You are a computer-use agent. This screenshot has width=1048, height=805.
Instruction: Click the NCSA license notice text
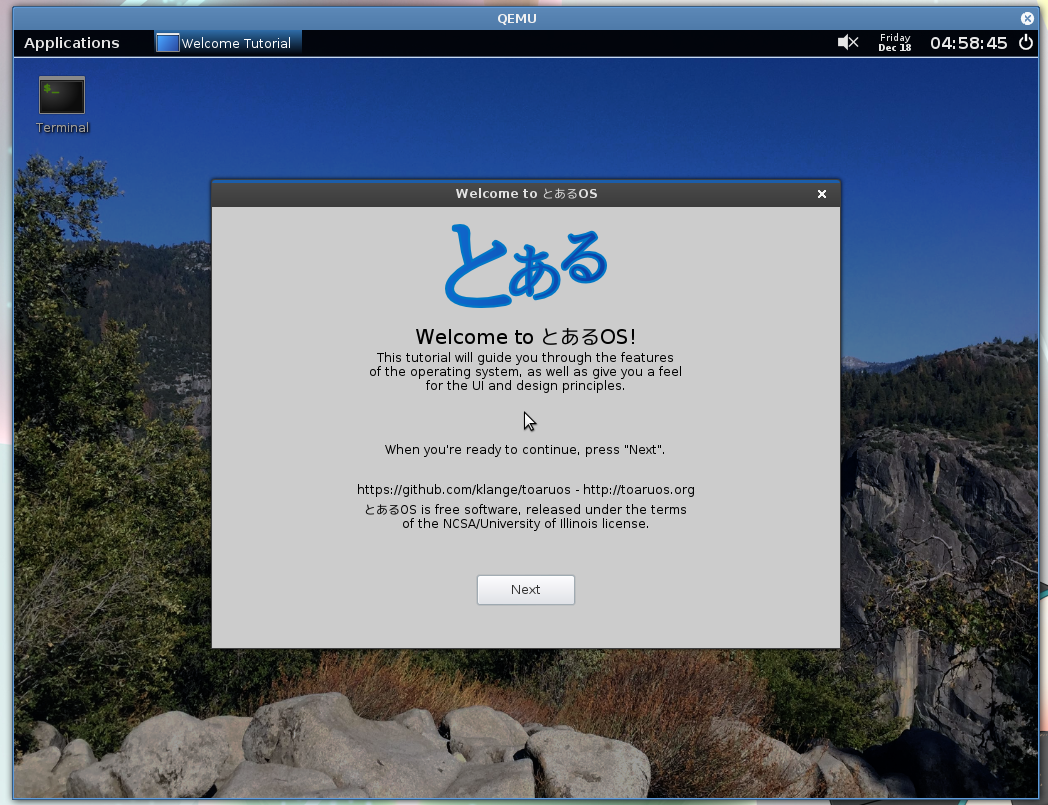(x=526, y=517)
